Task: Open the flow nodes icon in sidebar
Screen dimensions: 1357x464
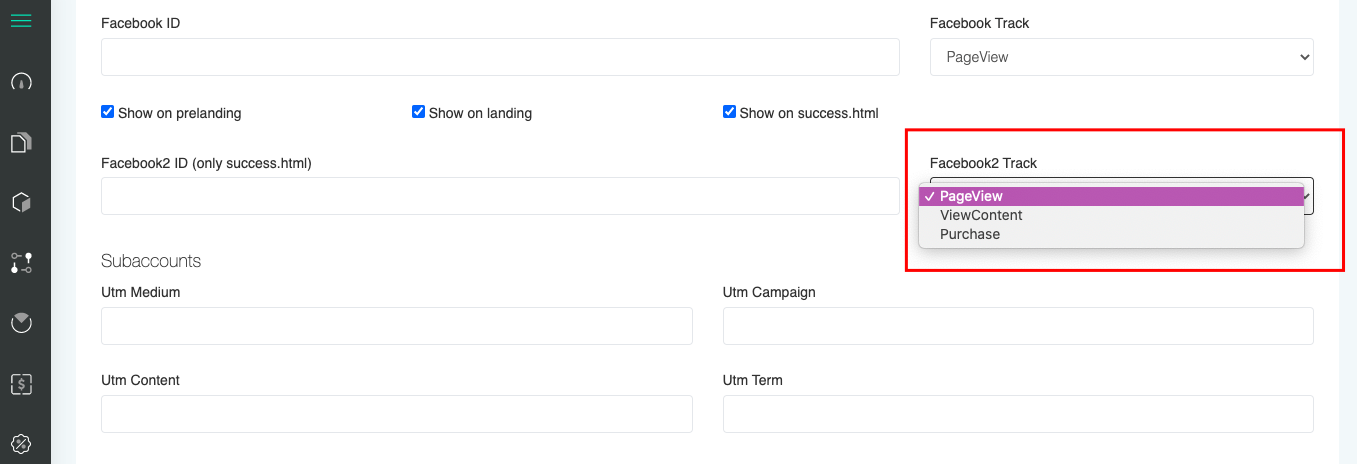Action: pos(21,263)
